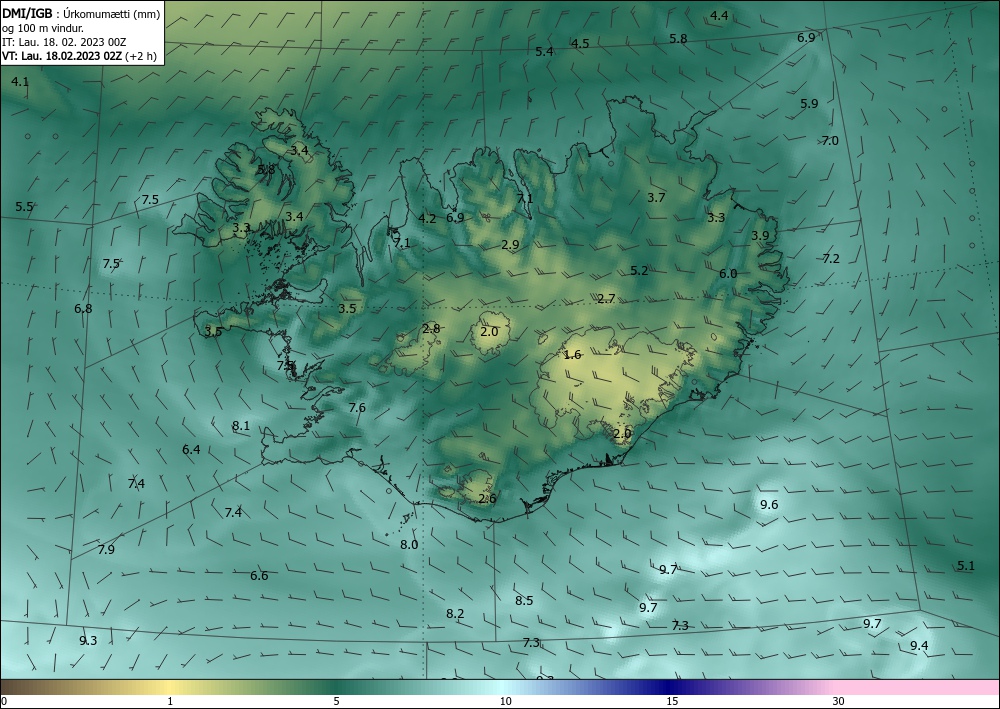
Task: Click the map value 7.2
Action: point(831,259)
